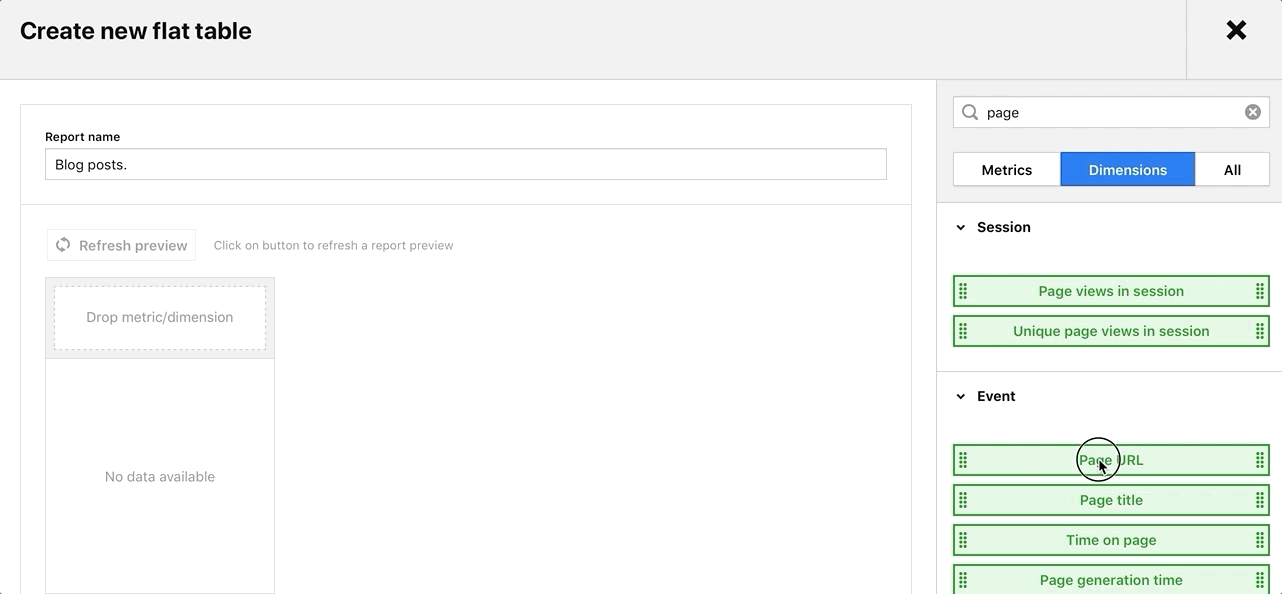This screenshot has height=594, width=1282.
Task: Select the Page views in session dimension
Action: tap(1111, 291)
